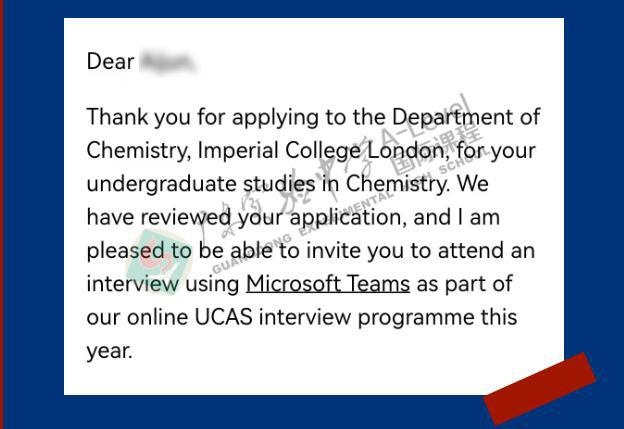This screenshot has width=624, height=429.
Task: Select the word "application," in the letter
Action: tap(348, 218)
